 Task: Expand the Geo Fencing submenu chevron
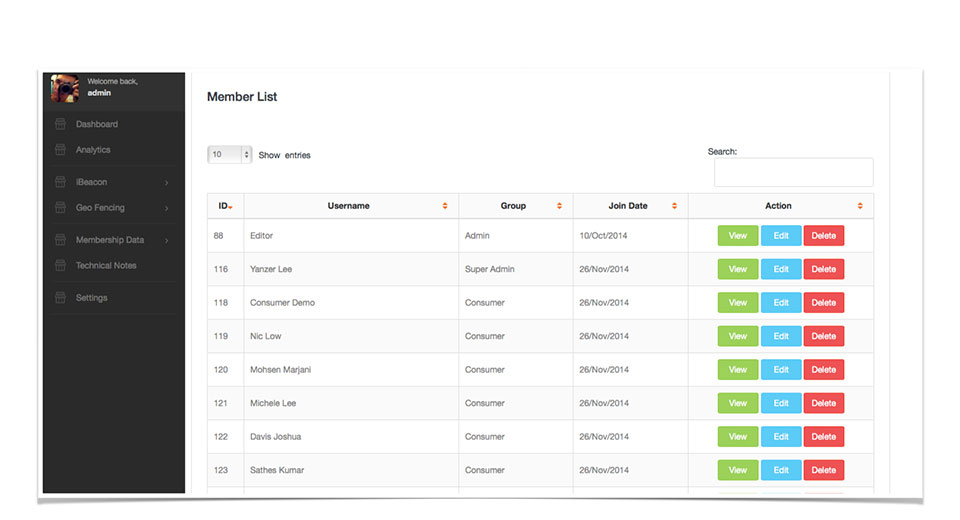167,208
